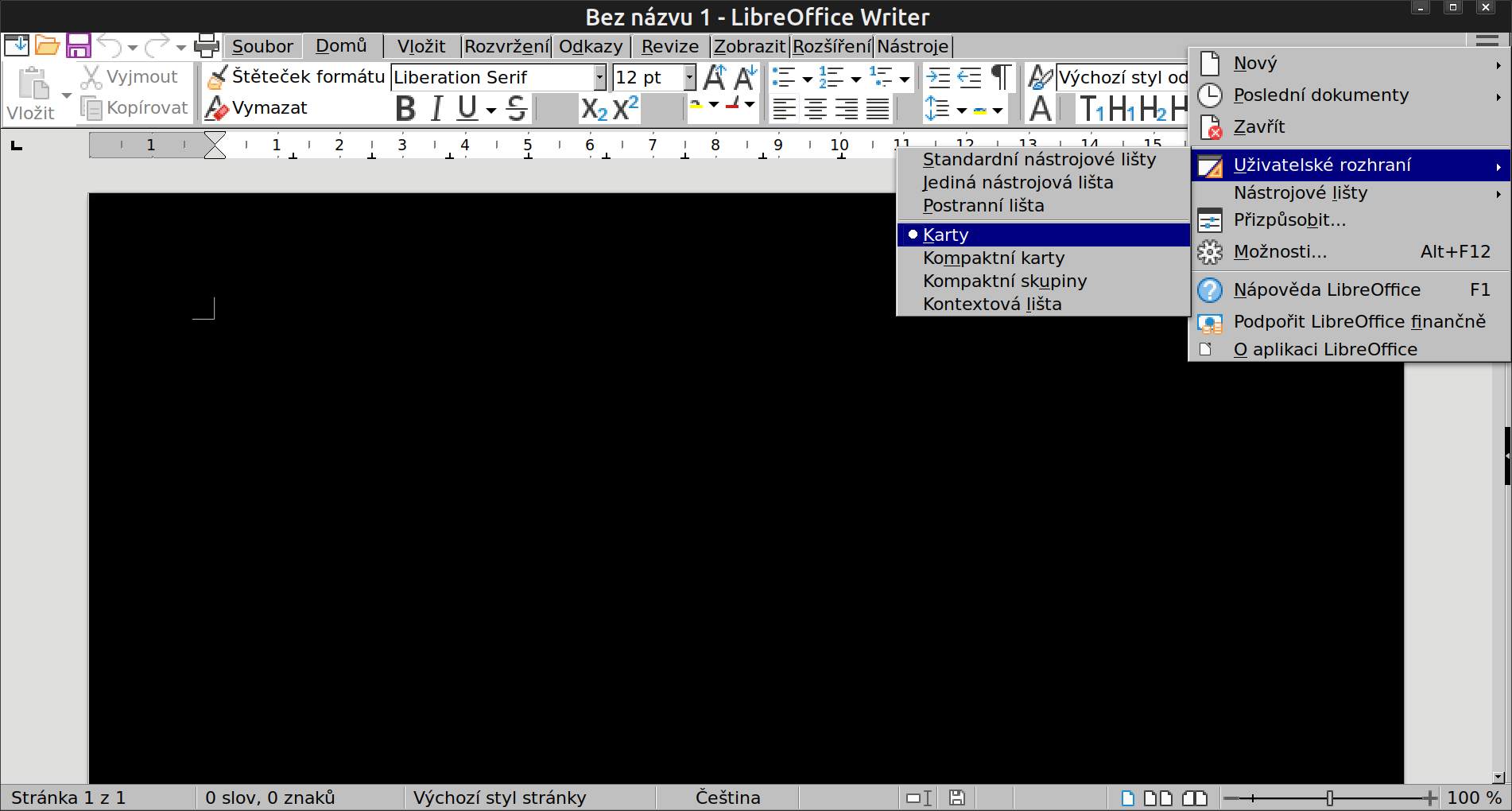Apply italic formatting with I
This screenshot has width=1512, height=811.
(436, 108)
